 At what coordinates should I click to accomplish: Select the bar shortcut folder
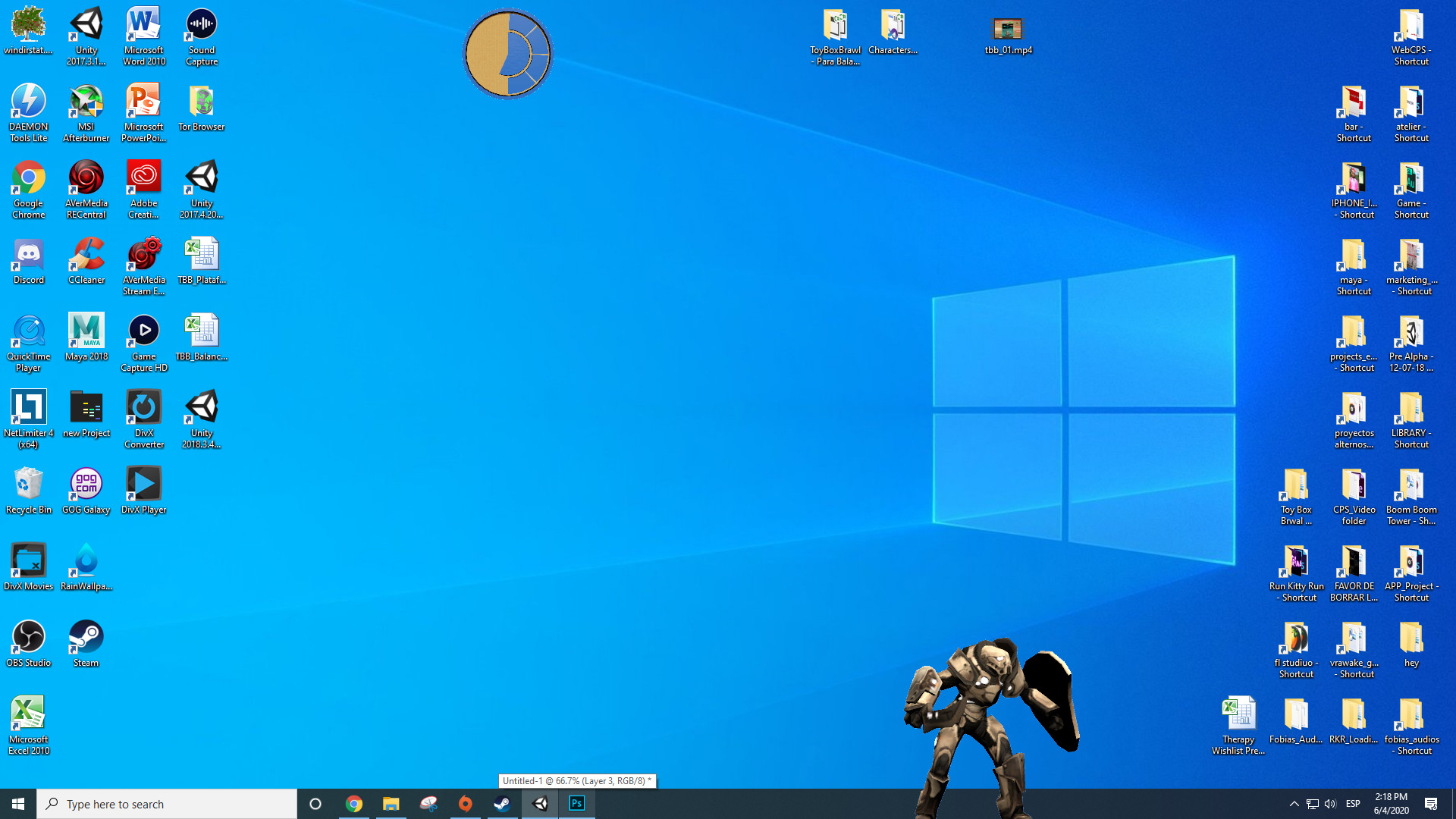[x=1354, y=112]
